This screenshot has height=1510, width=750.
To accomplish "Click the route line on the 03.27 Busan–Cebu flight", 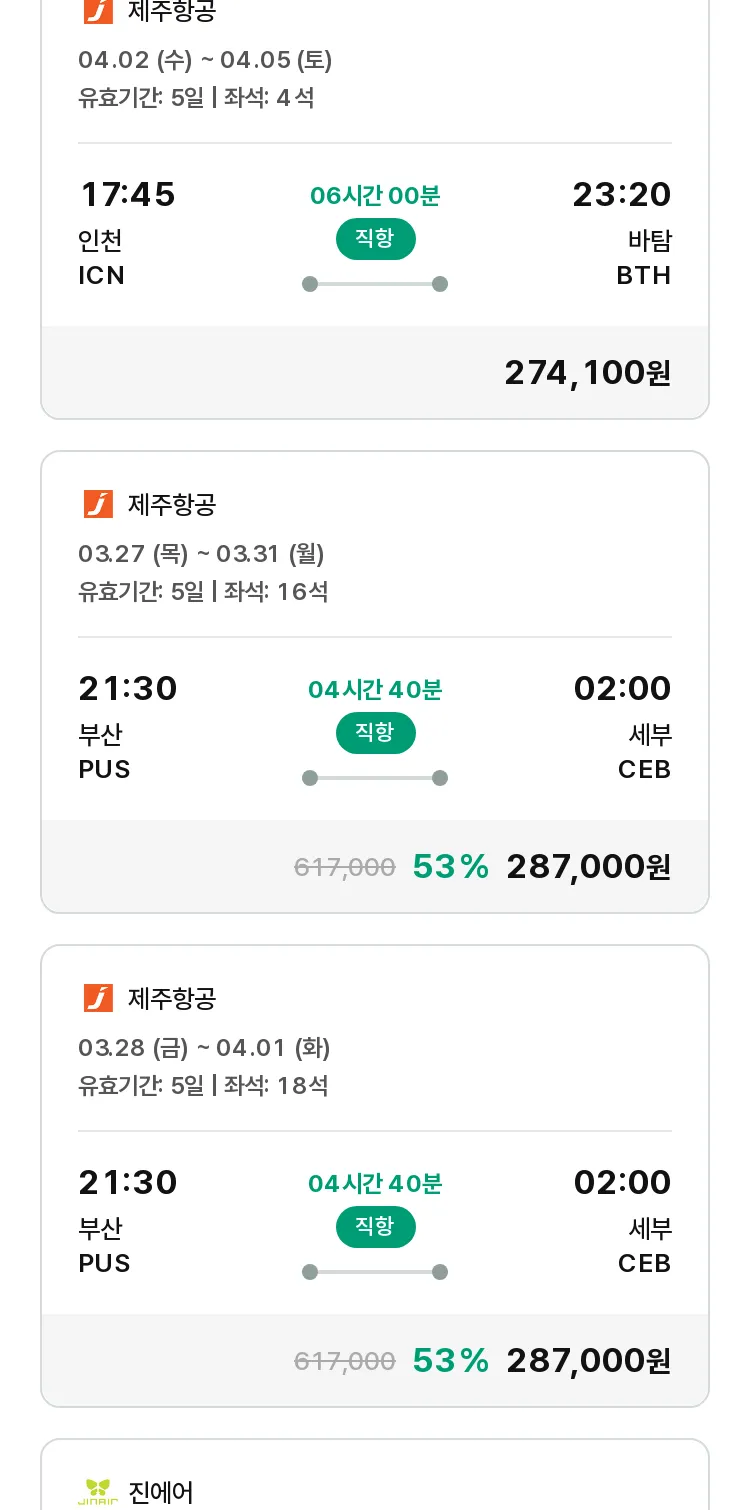I will click(x=375, y=778).
